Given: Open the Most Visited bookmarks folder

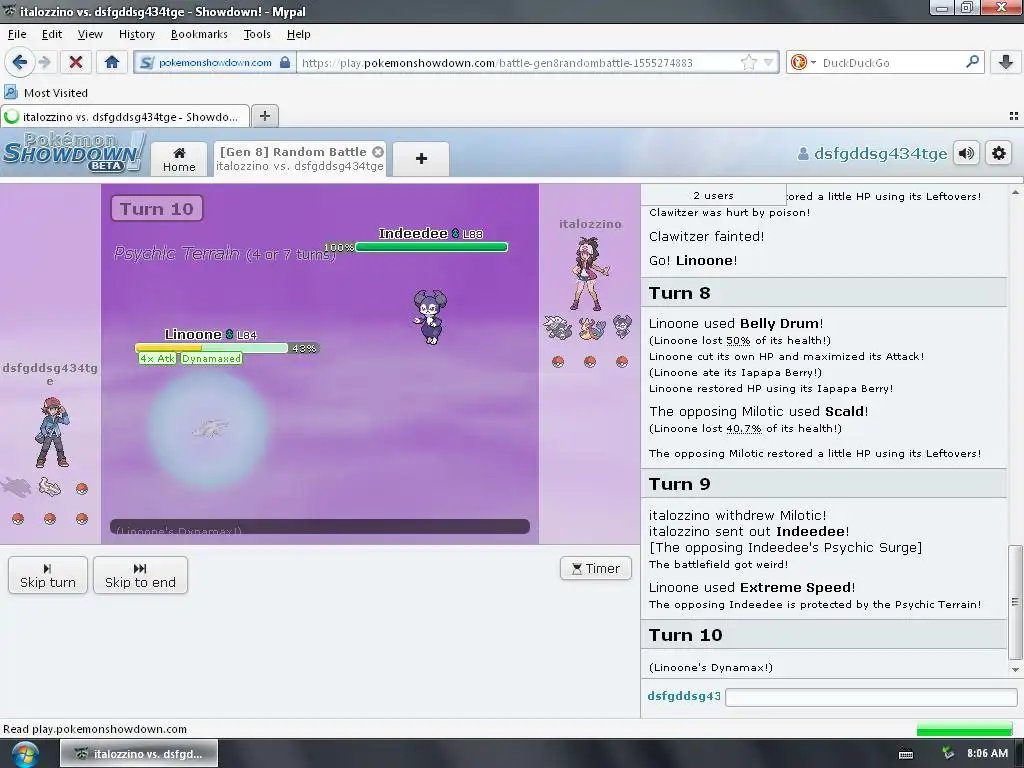Looking at the screenshot, I should click(46, 93).
